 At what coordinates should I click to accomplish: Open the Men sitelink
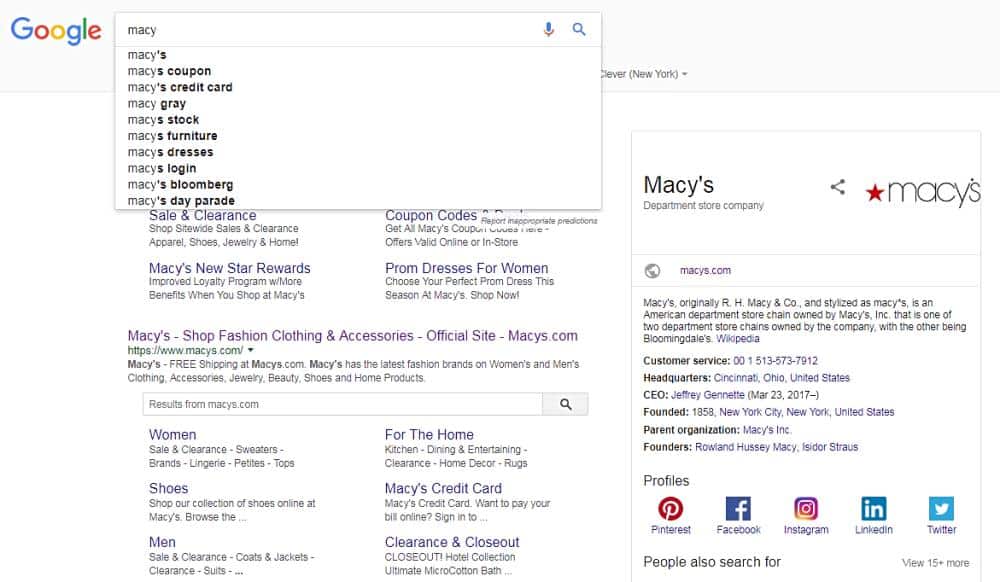162,542
